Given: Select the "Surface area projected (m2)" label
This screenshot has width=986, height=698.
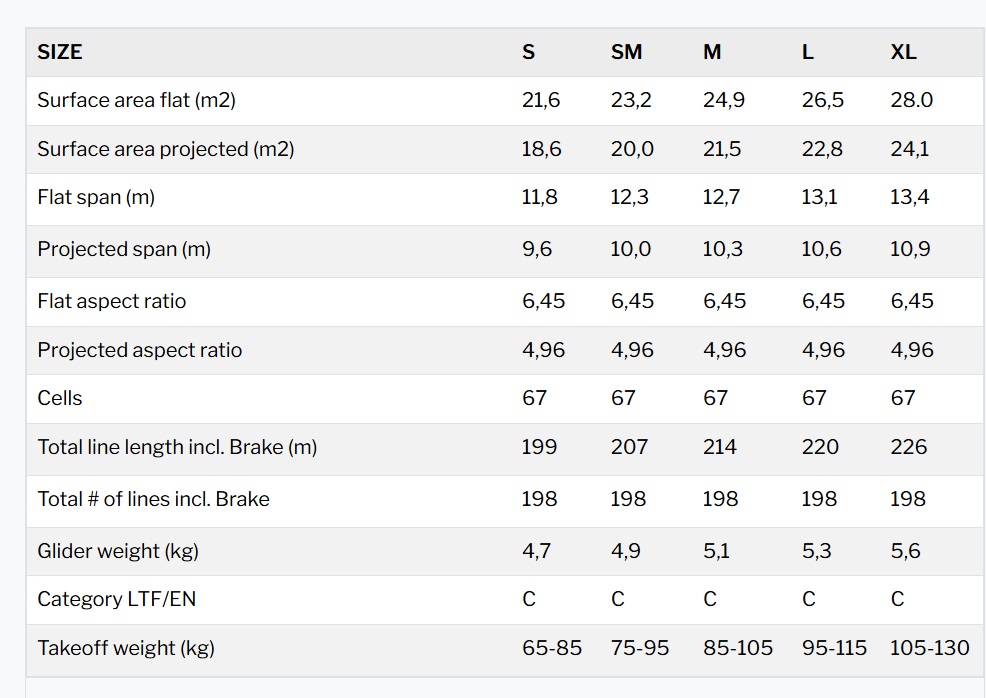Looking at the screenshot, I should [165, 149].
